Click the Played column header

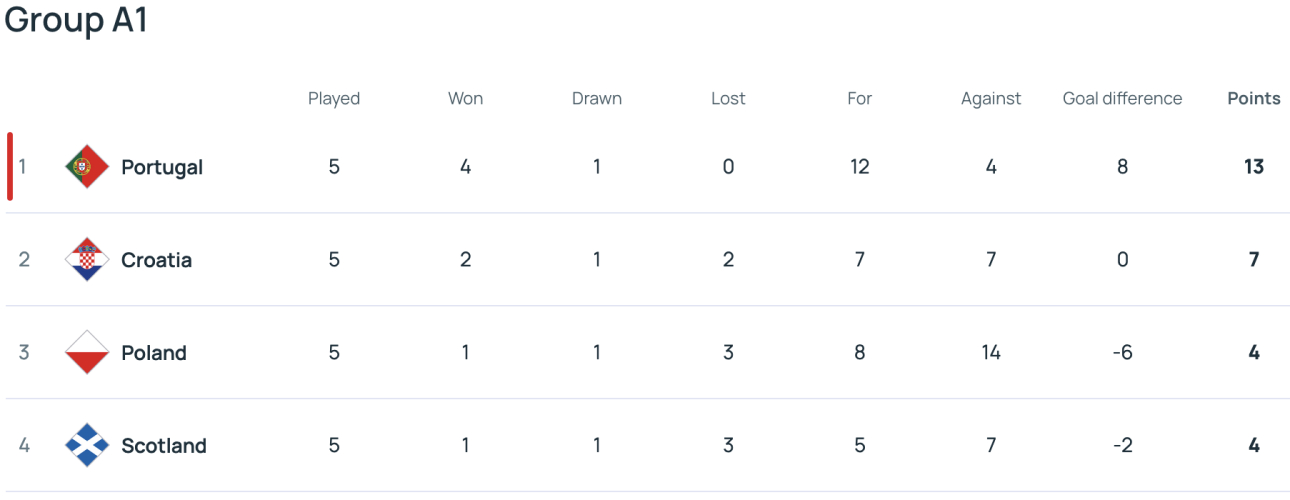point(334,98)
